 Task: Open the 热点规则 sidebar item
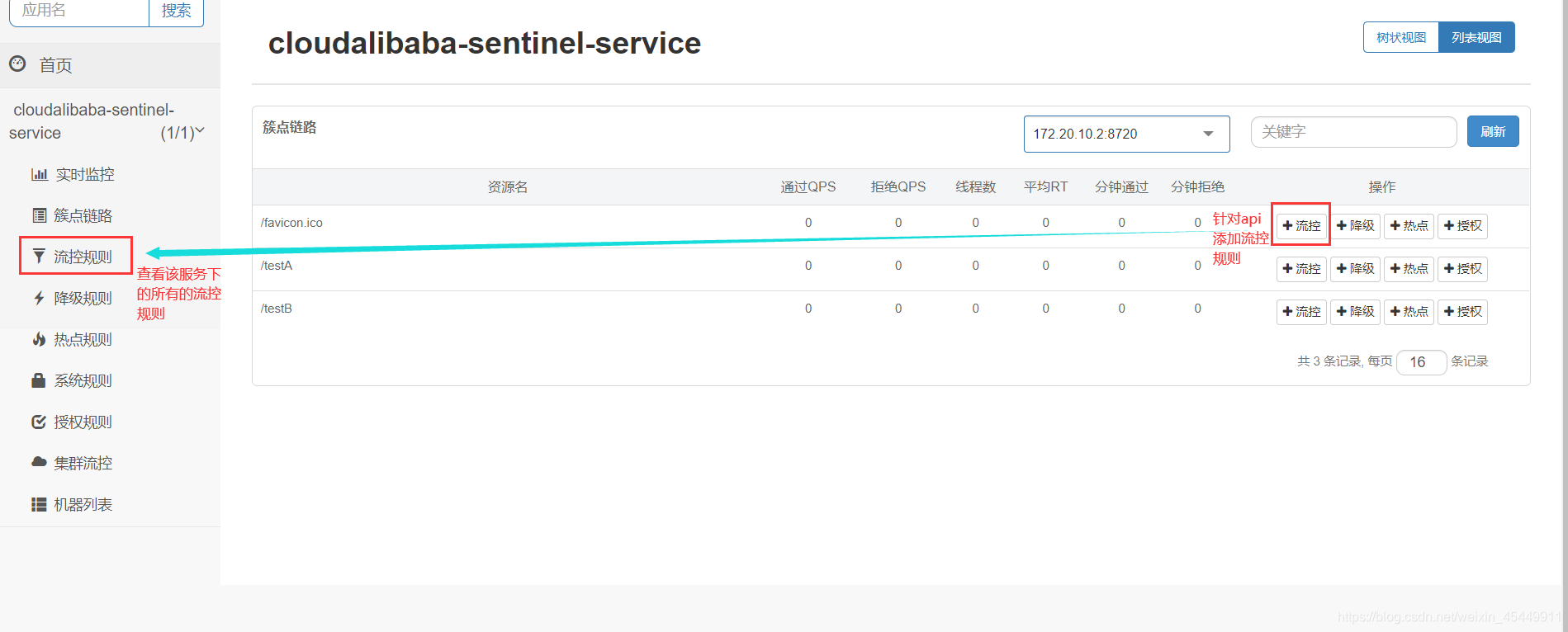(x=83, y=339)
